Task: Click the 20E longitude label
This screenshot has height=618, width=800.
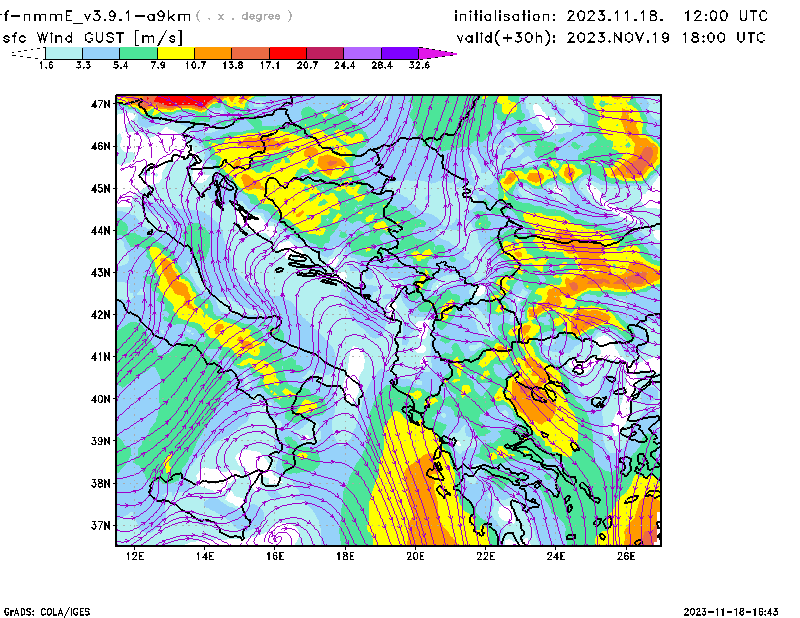Action: point(415,556)
